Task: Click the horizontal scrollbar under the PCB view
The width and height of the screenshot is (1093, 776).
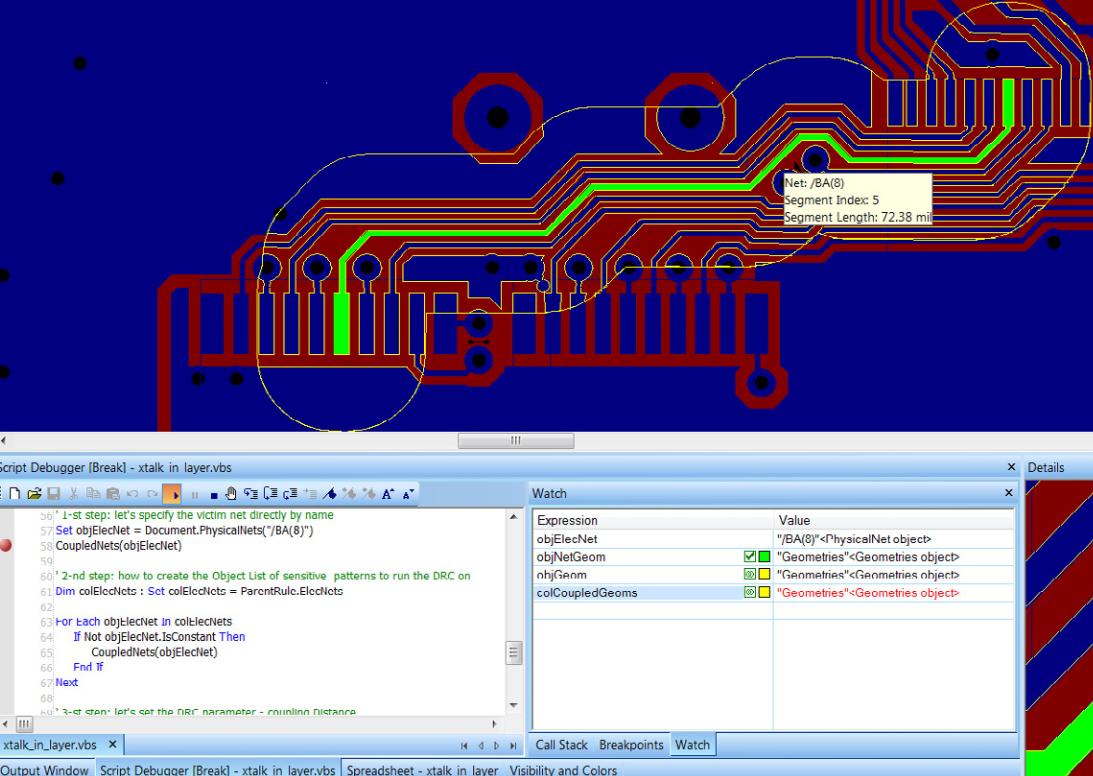Action: click(513, 440)
